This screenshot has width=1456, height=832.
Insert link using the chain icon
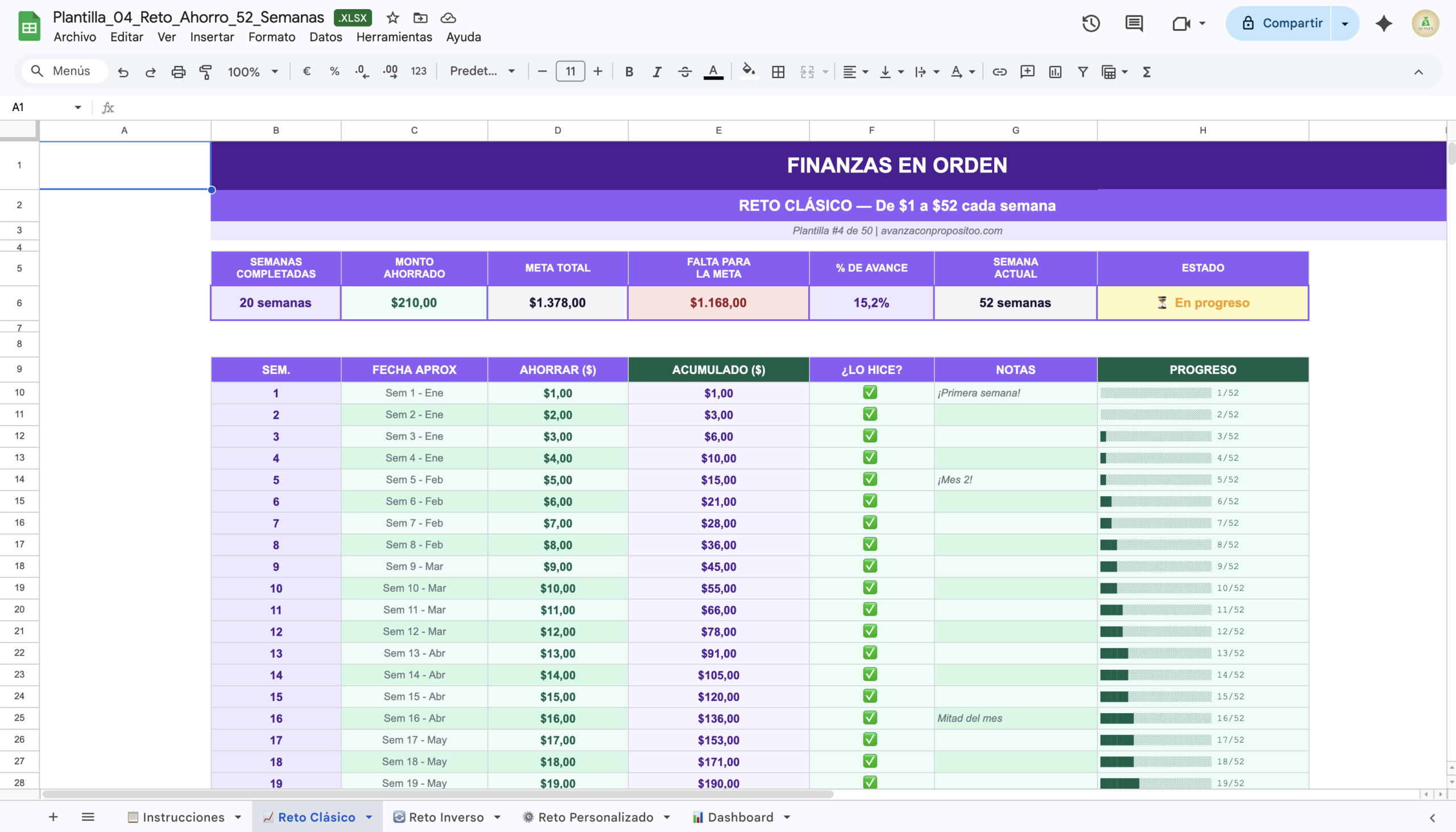pyautogui.click(x=999, y=72)
